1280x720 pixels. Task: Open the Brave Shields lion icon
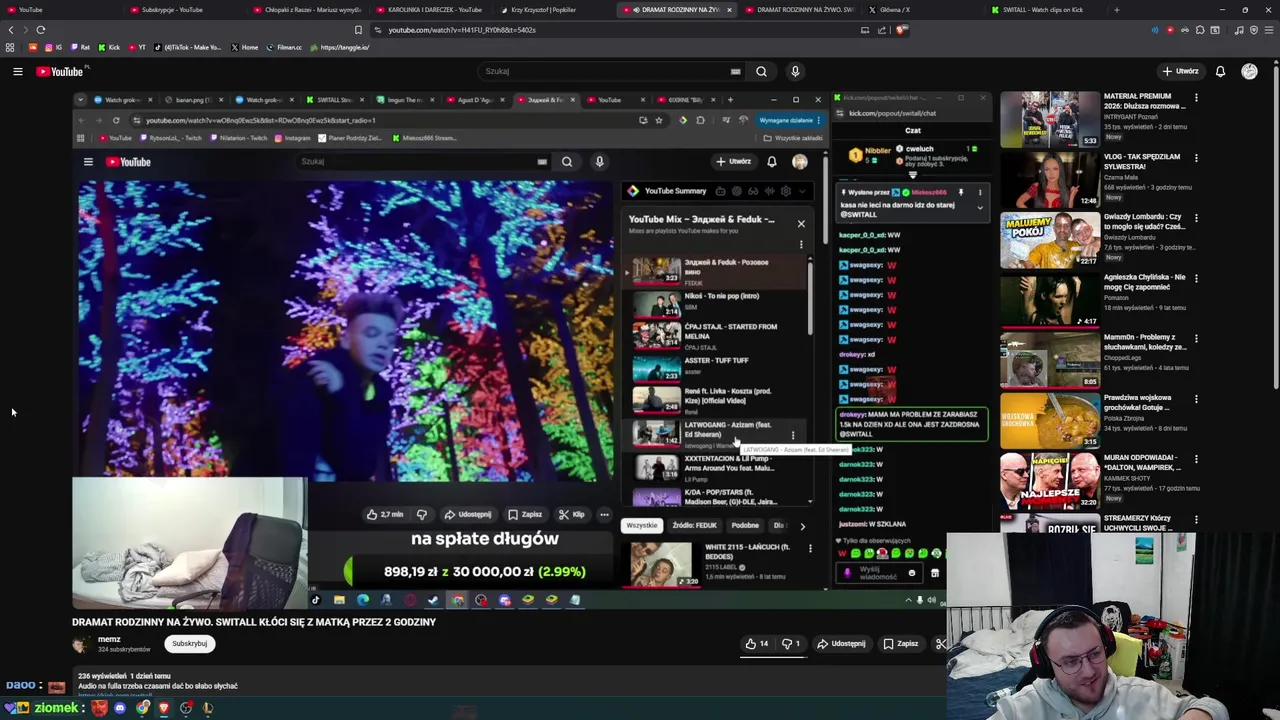(902, 30)
